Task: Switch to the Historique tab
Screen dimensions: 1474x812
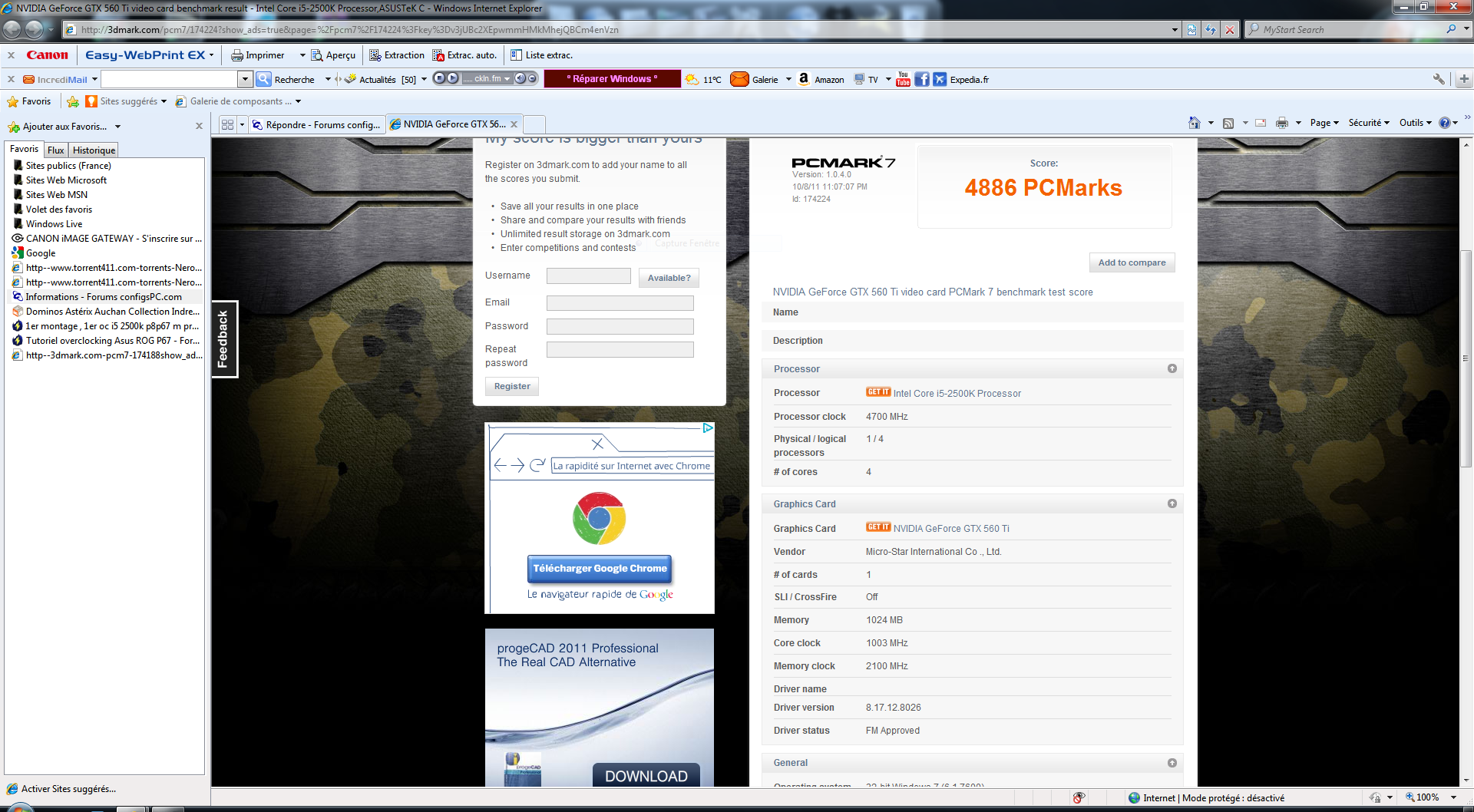Action: coord(94,150)
